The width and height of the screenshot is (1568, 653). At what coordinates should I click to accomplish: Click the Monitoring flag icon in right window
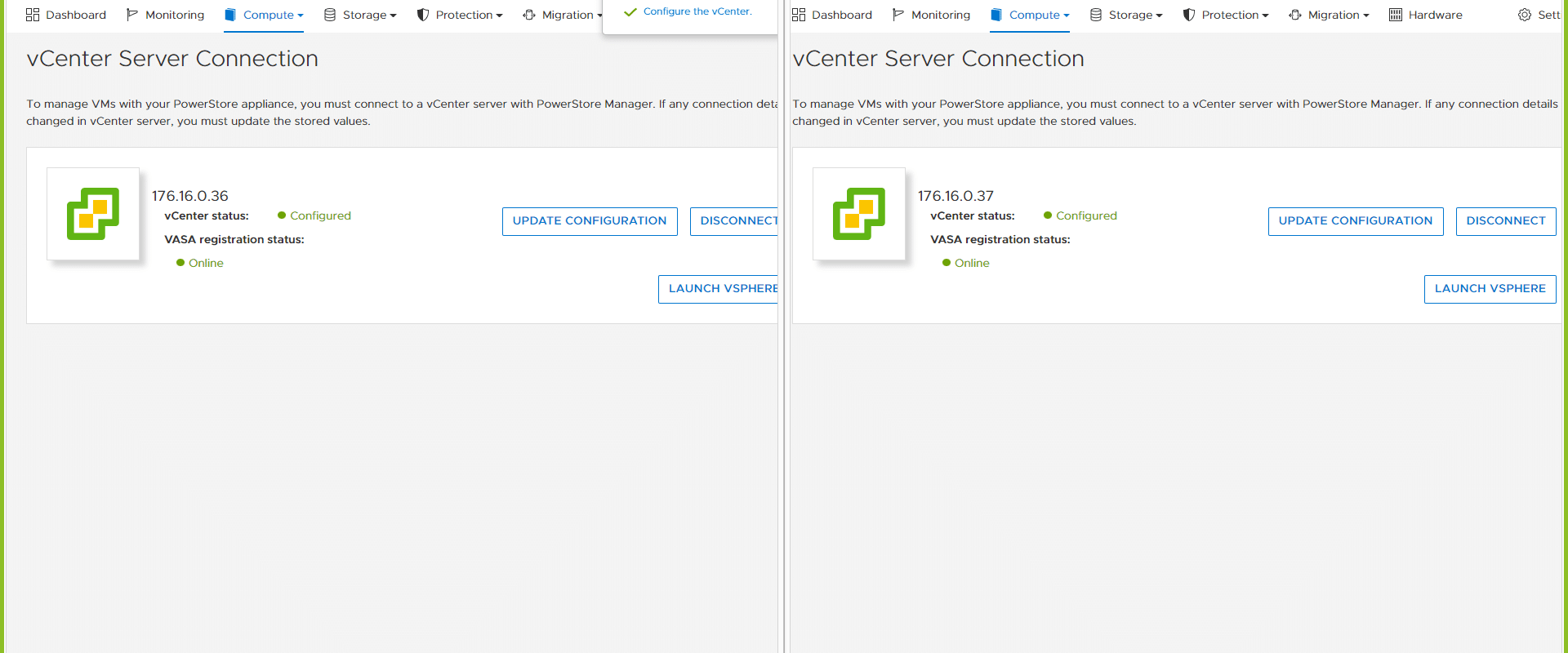[898, 15]
